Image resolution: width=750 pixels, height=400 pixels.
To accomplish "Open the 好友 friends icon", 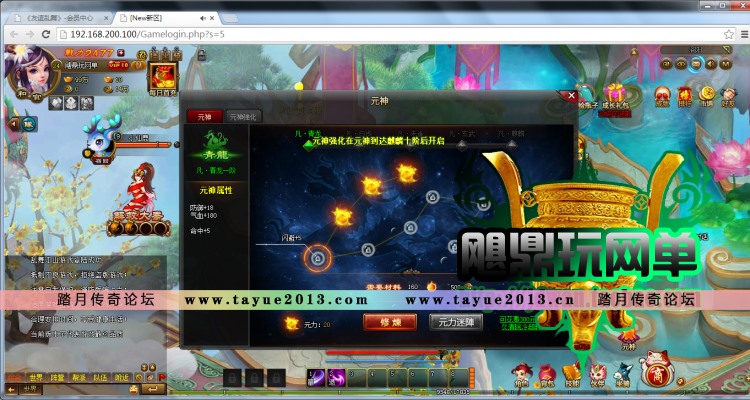I will (728, 96).
